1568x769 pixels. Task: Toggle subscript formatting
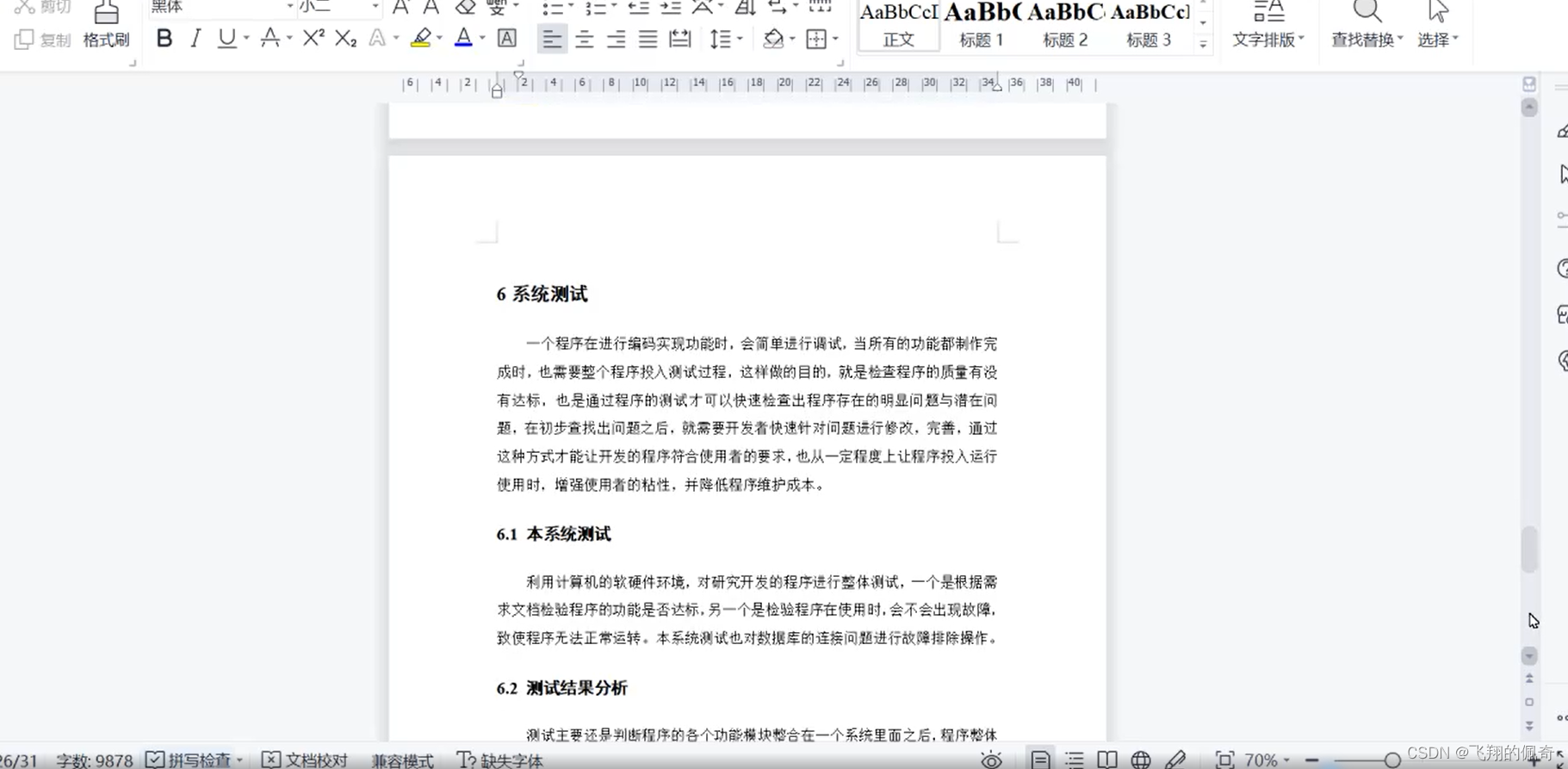pos(345,39)
